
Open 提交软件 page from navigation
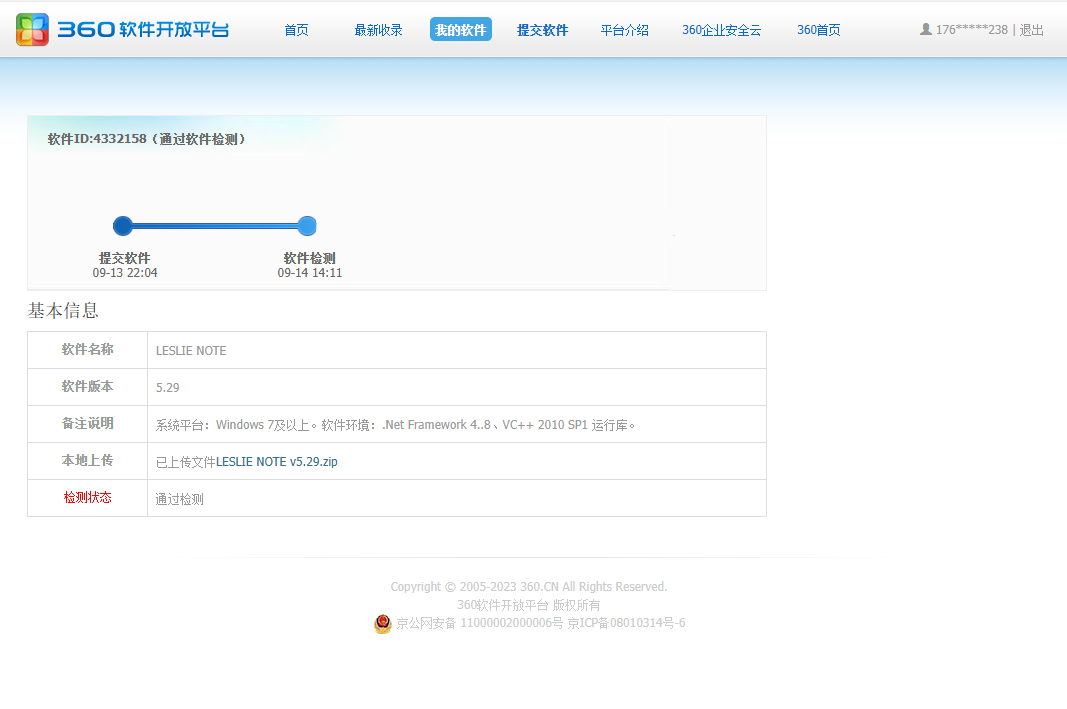tap(542, 30)
